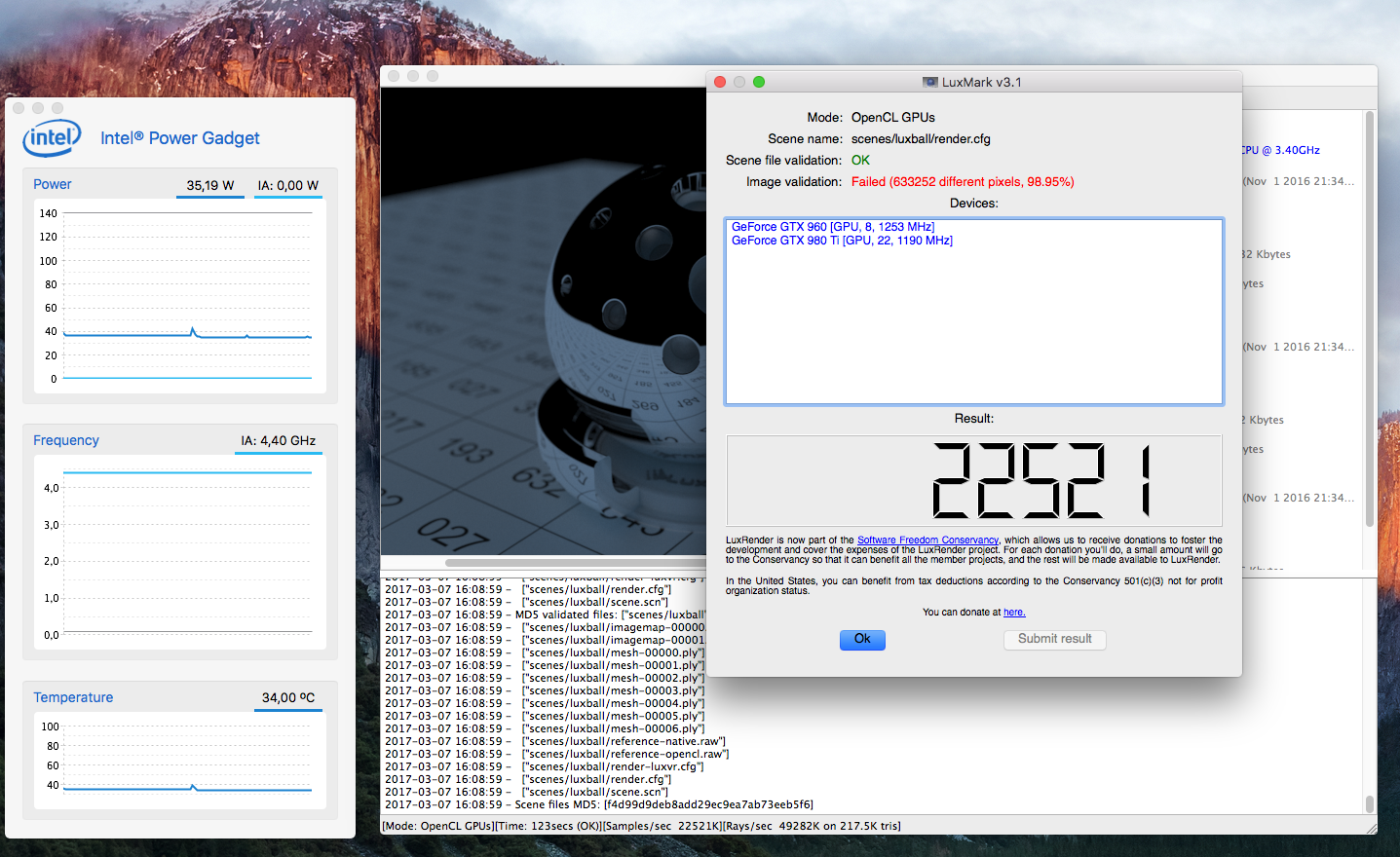This screenshot has width=1400, height=857.
Task: Click the Intel logo in Power Gadget
Action: tap(52, 138)
